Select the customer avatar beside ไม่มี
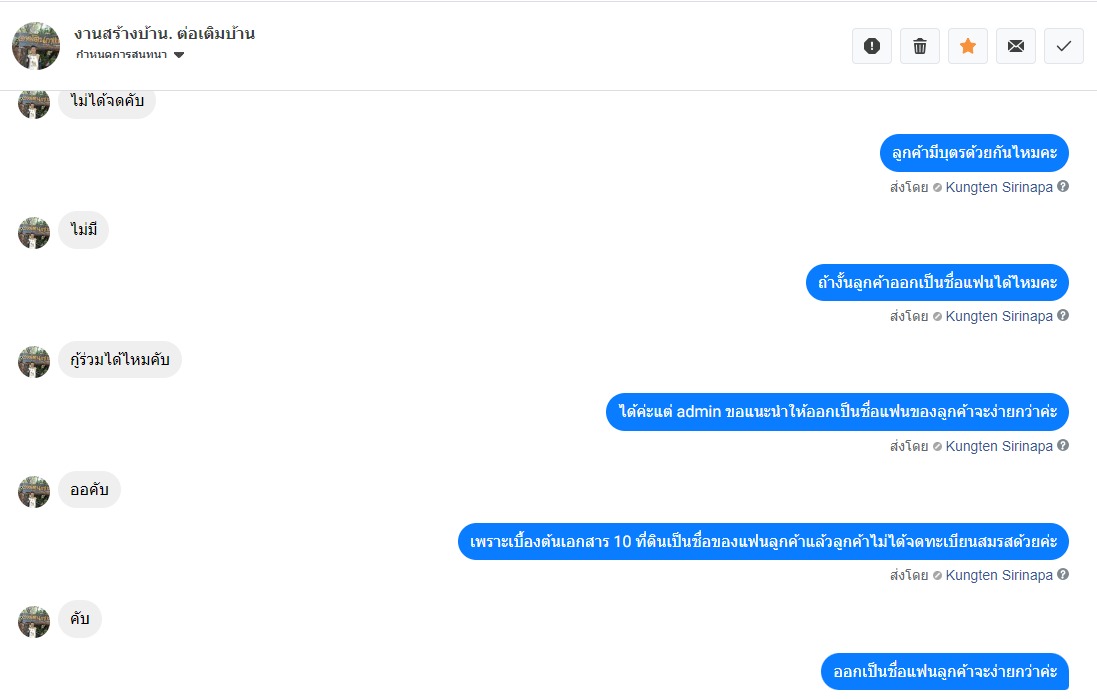This screenshot has height=699, width=1097. coord(34,232)
